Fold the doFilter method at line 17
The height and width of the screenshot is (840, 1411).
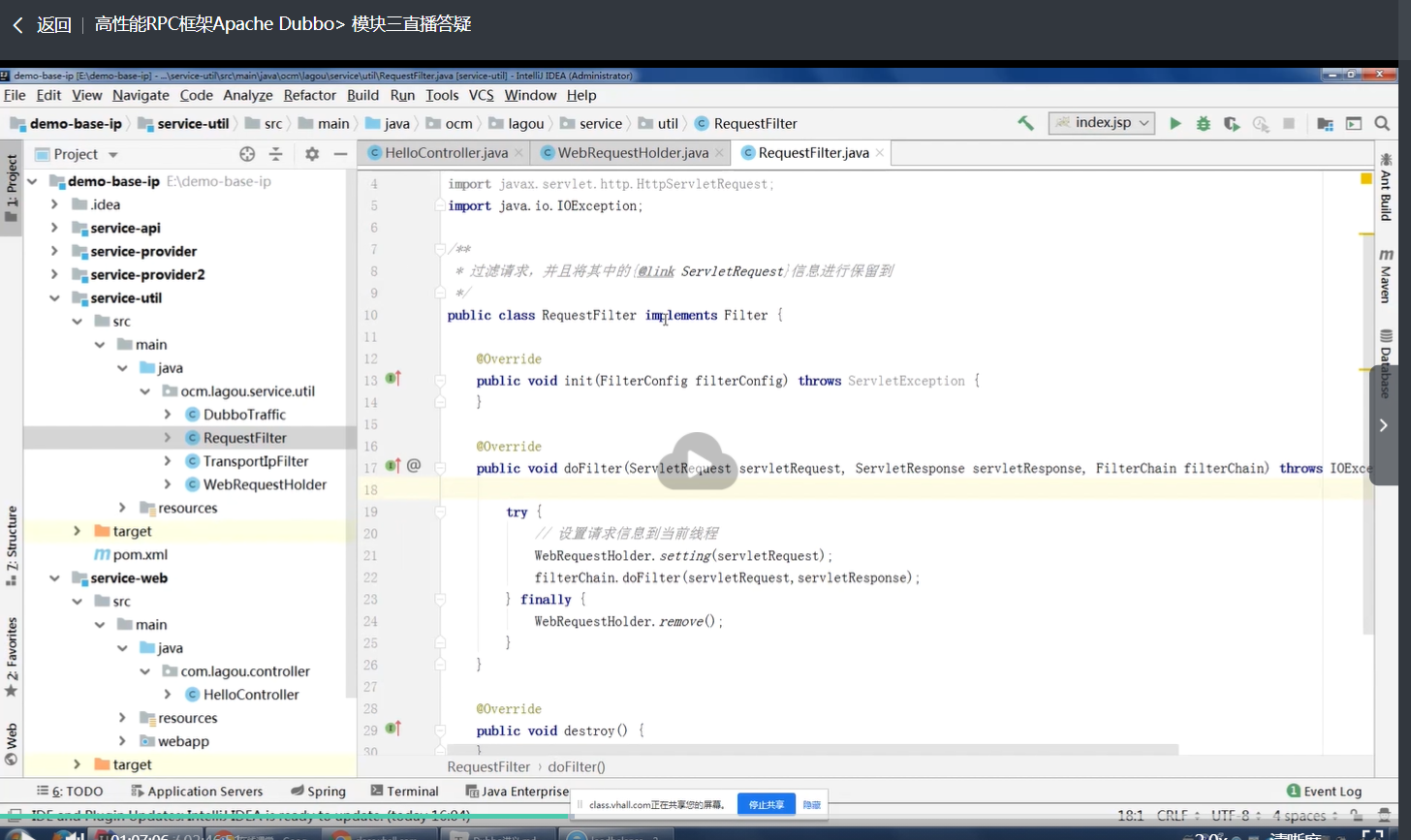[x=439, y=468]
